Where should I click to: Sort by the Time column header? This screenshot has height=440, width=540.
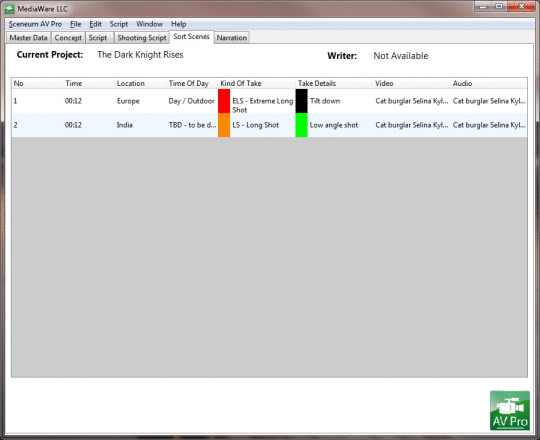(89, 83)
